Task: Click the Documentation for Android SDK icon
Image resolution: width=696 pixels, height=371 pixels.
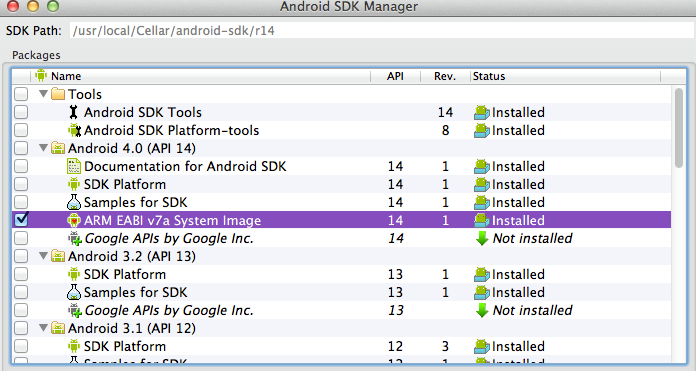Action: pyautogui.click(x=74, y=166)
